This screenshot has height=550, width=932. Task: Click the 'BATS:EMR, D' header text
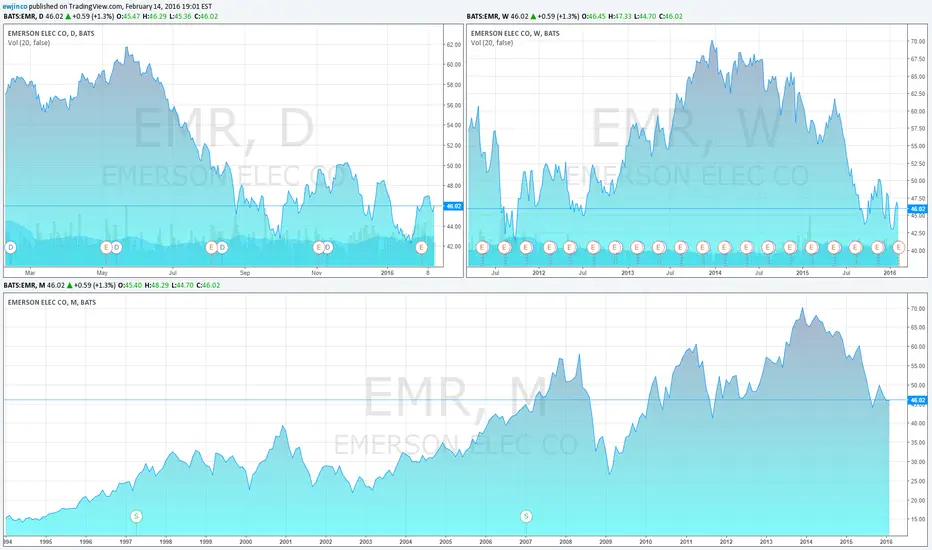pyautogui.click(x=24, y=16)
